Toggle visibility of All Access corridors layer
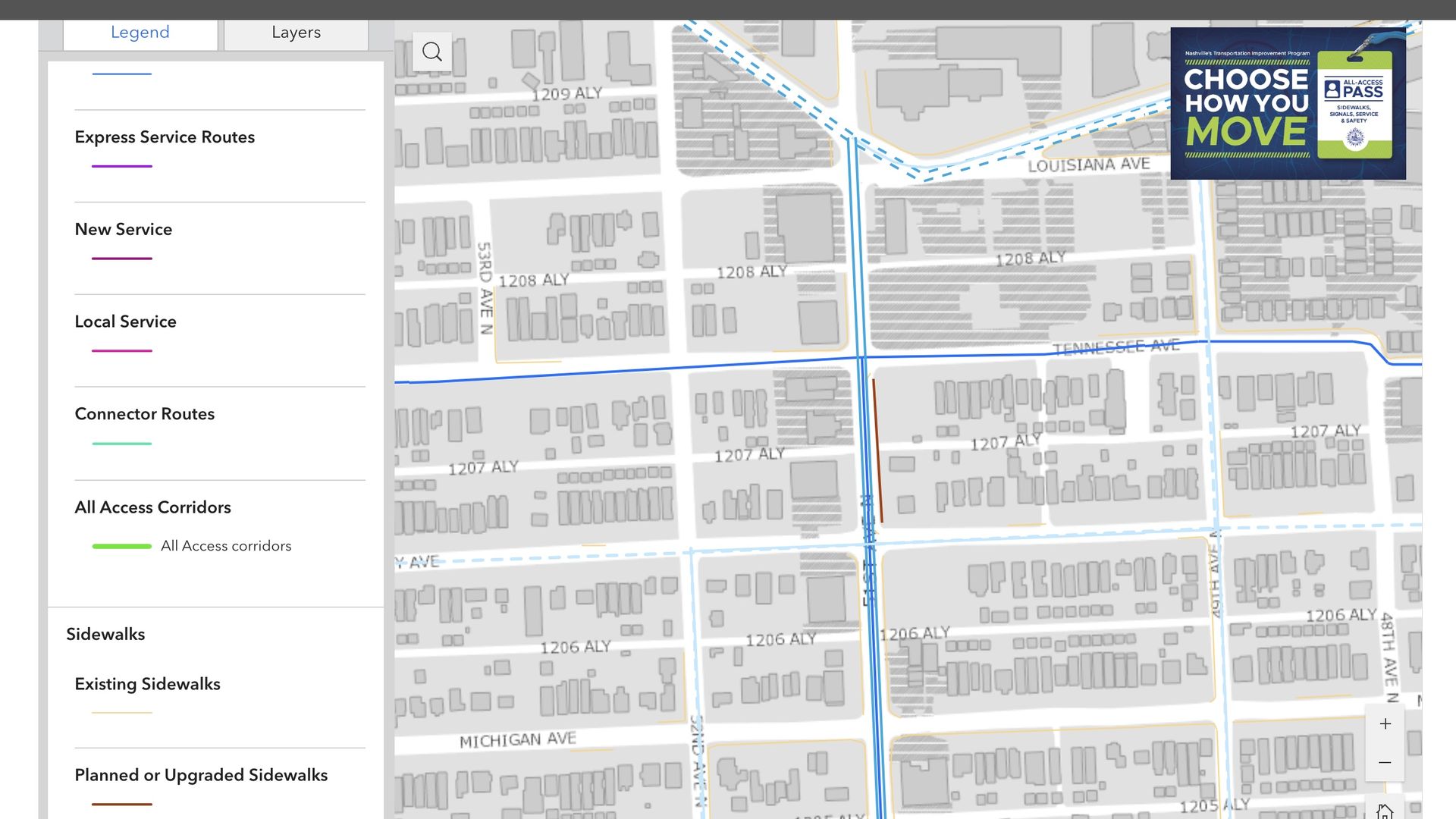This screenshot has height=819, width=1456. tap(226, 545)
